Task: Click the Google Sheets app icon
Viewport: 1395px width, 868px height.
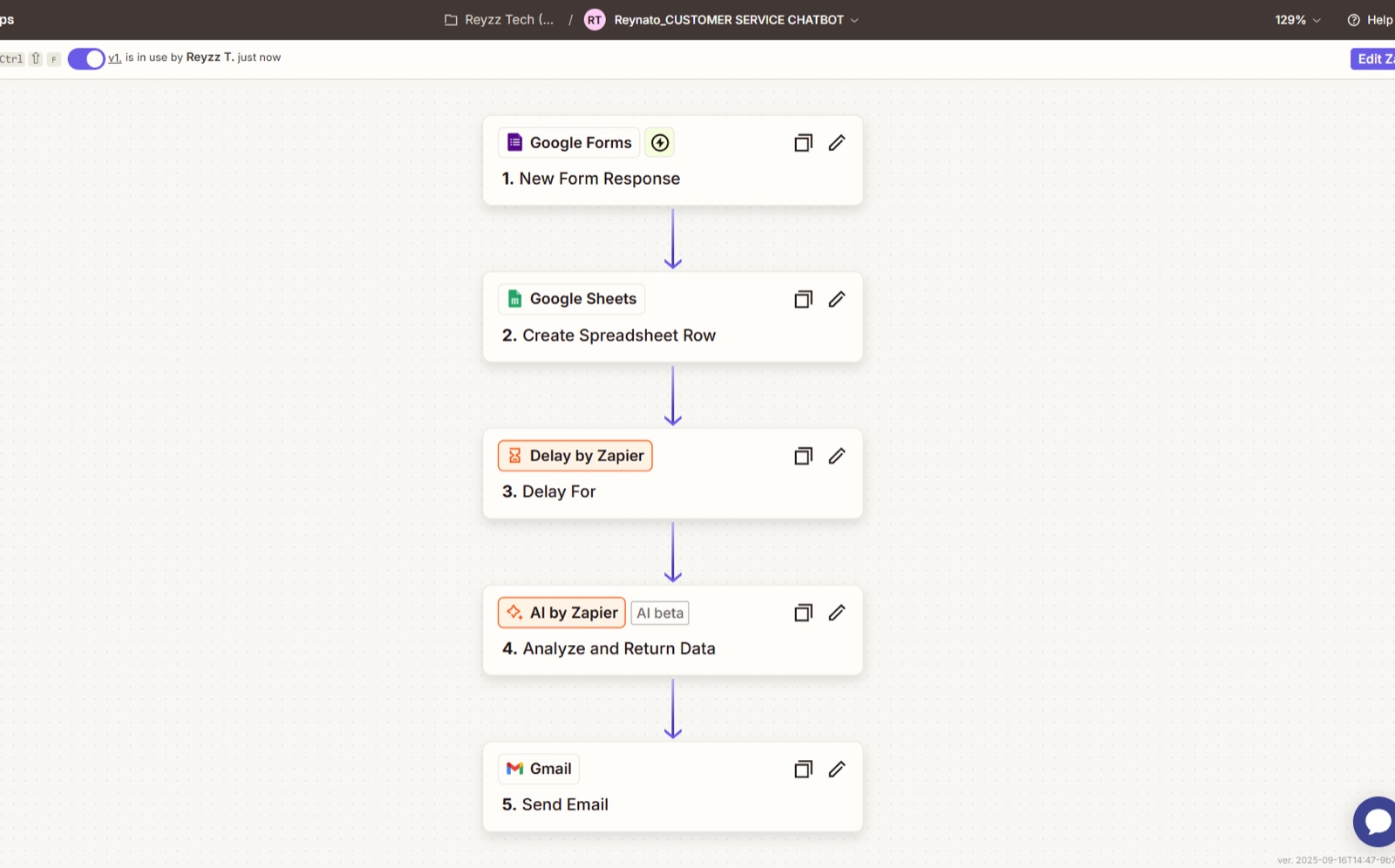Action: [514, 299]
